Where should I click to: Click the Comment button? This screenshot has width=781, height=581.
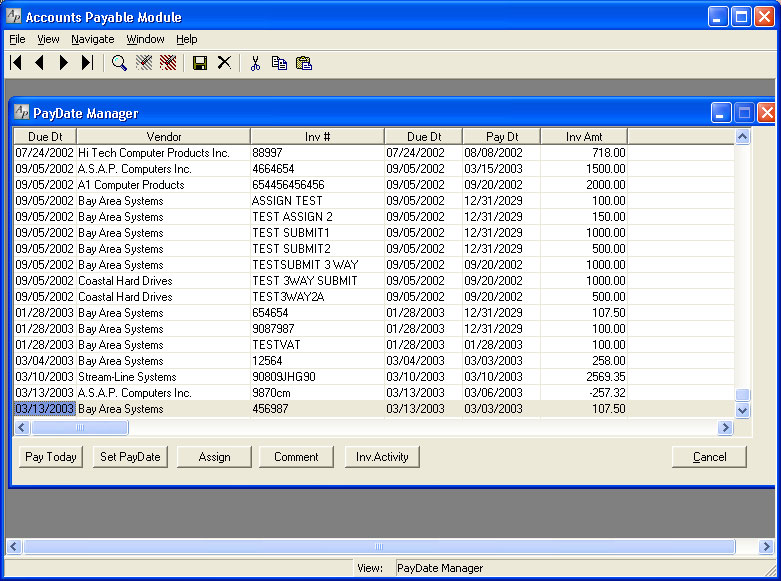click(296, 457)
